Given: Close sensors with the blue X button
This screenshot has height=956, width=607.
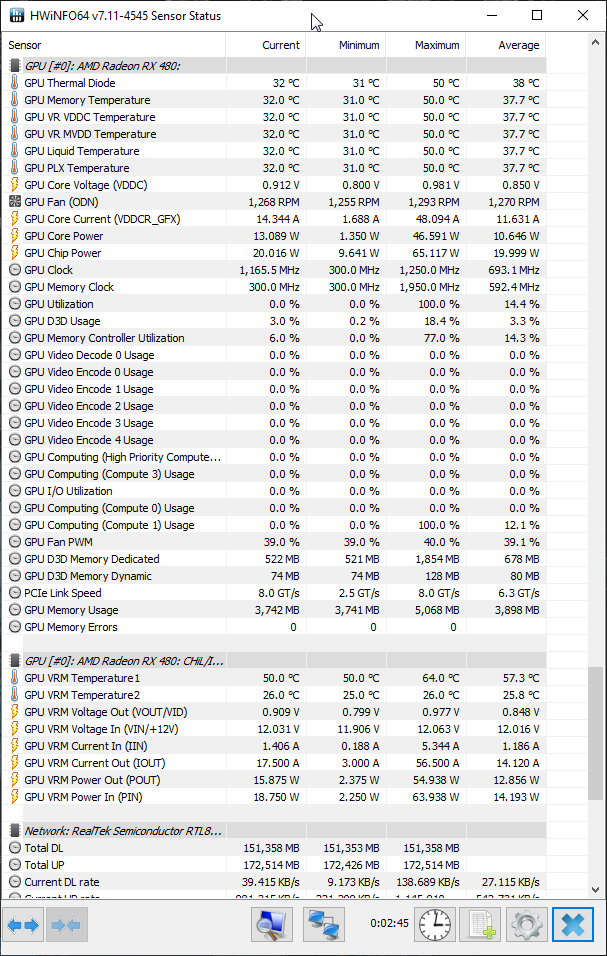Looking at the screenshot, I should point(573,925).
